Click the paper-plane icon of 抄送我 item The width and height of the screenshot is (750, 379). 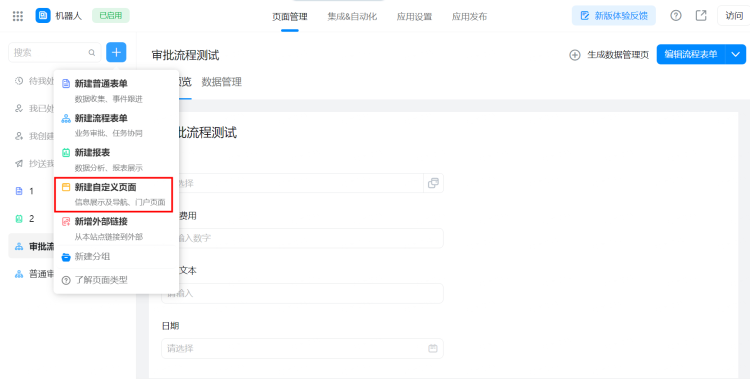19,164
